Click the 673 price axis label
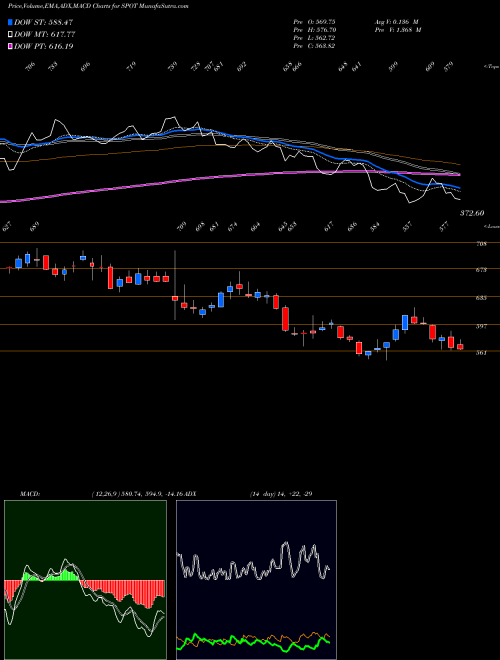This screenshot has width=500, height=660. coord(481,270)
